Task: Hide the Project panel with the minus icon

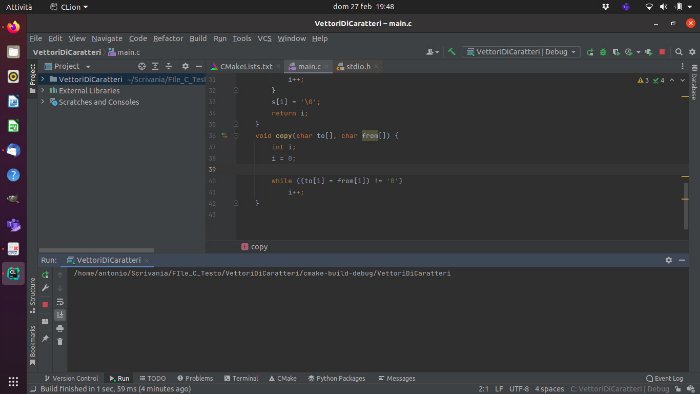Action: click(x=199, y=66)
